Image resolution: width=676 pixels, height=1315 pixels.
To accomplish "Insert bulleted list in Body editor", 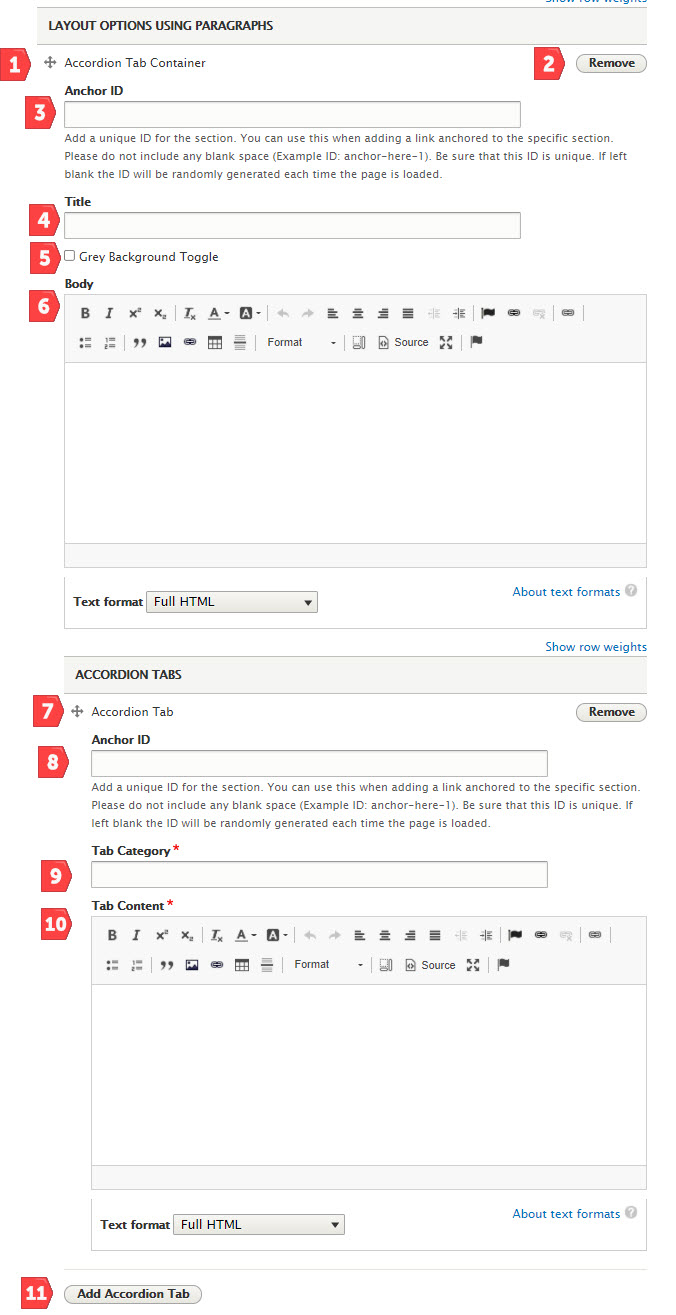I will pyautogui.click(x=86, y=342).
